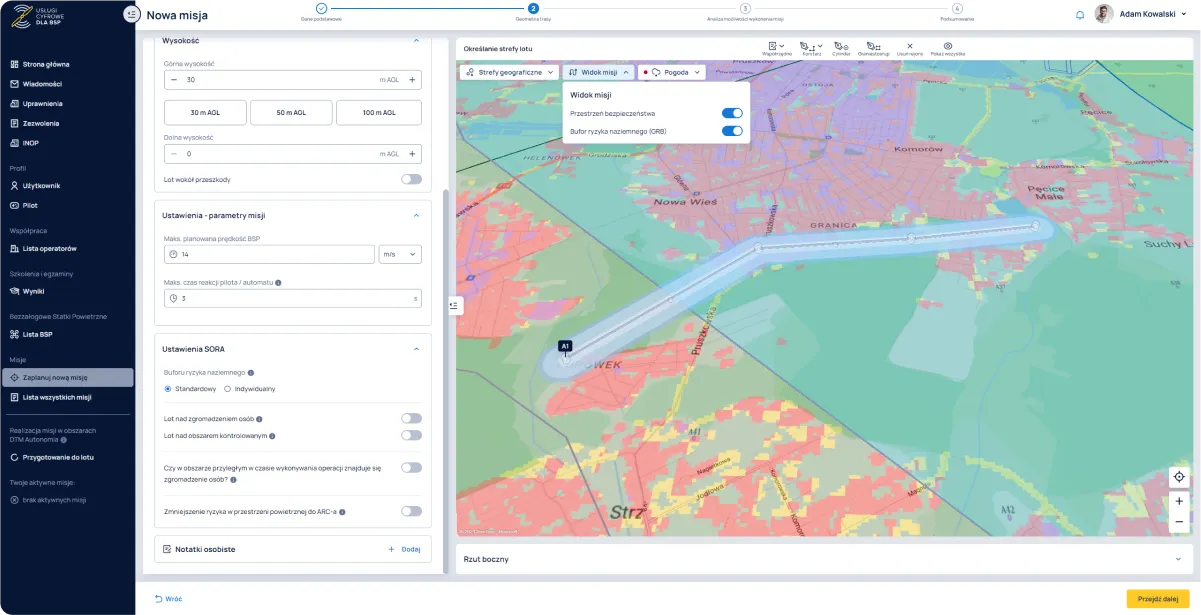Click the X icon to remove geometry
The height and width of the screenshot is (615, 1201).
(x=909, y=46)
